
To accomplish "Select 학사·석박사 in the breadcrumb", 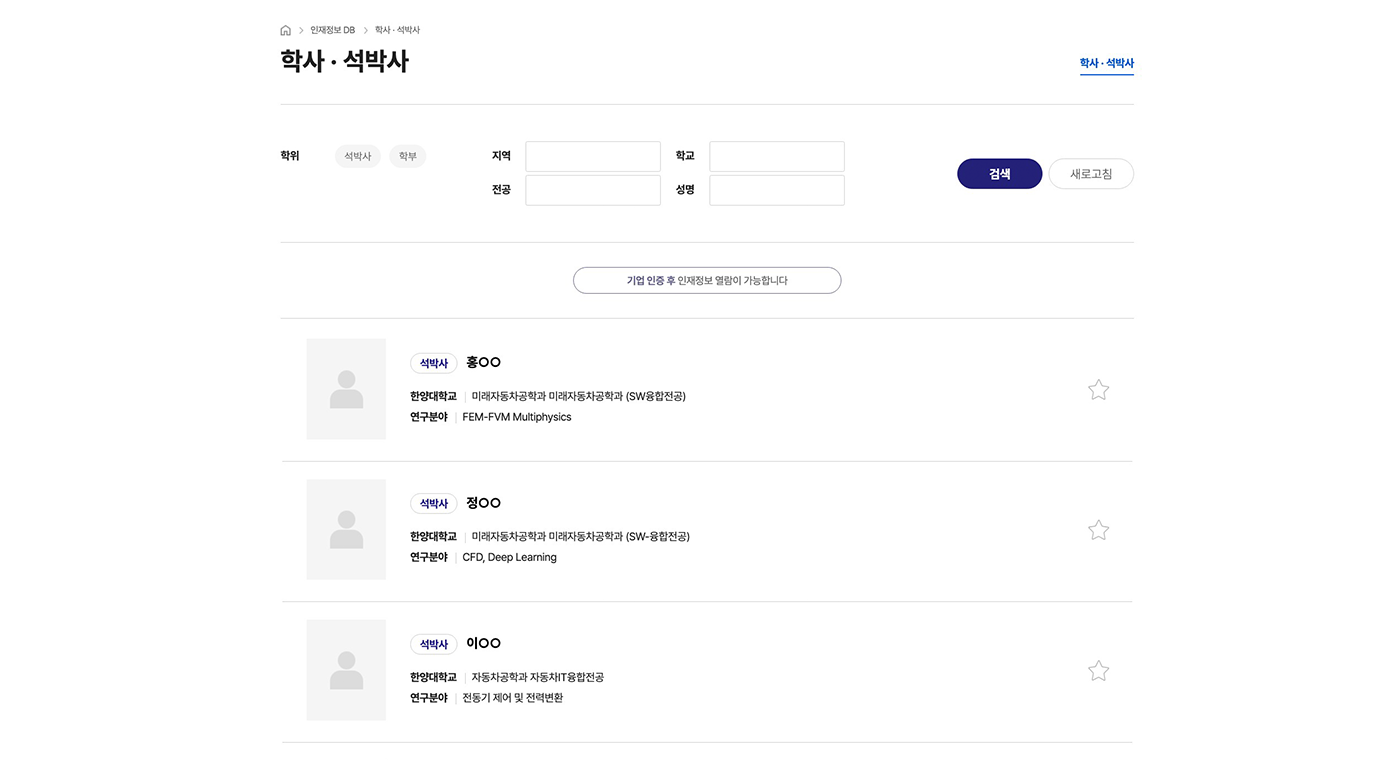I will coord(397,30).
